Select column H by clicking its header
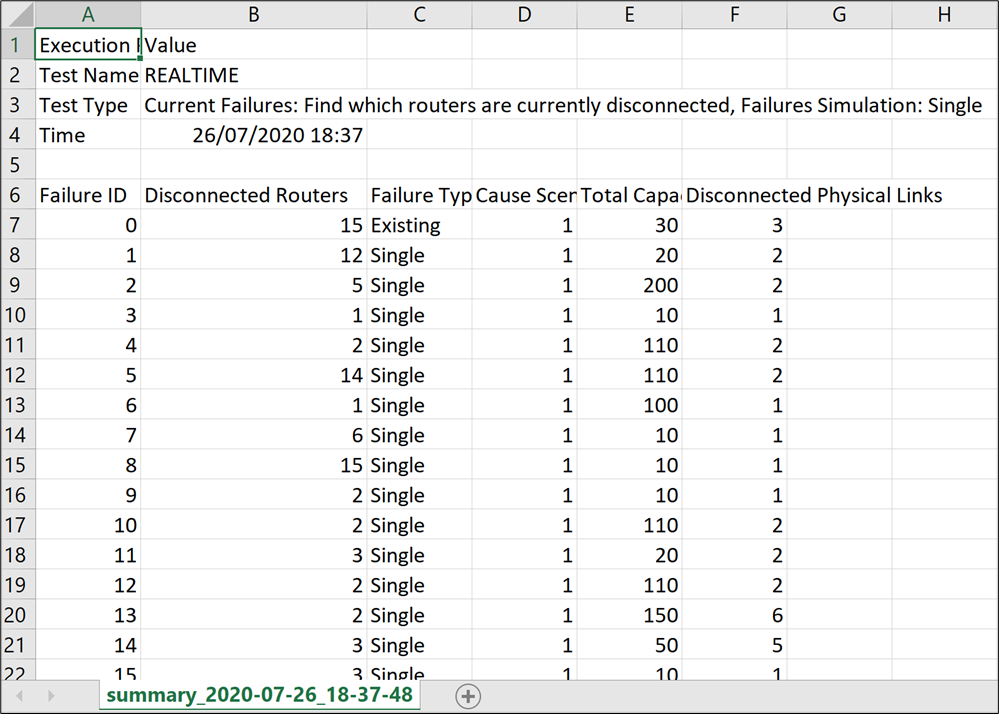The height and width of the screenshot is (714, 999). (943, 15)
